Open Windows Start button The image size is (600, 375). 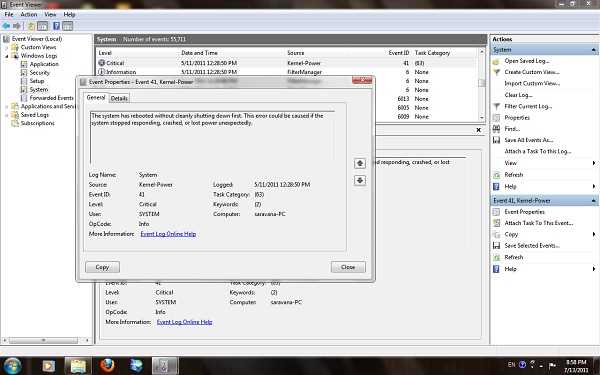[12, 365]
